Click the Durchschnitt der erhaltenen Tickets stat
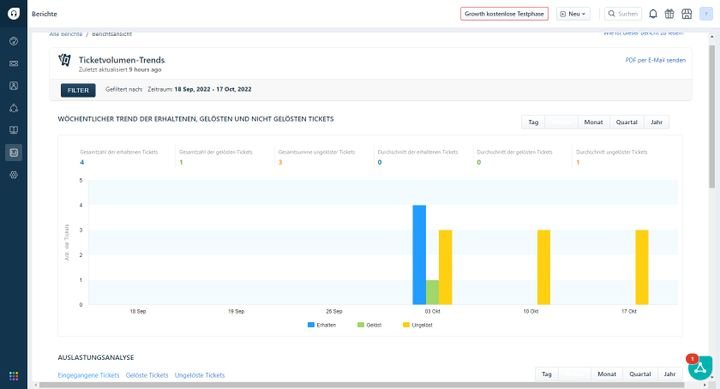 417,157
